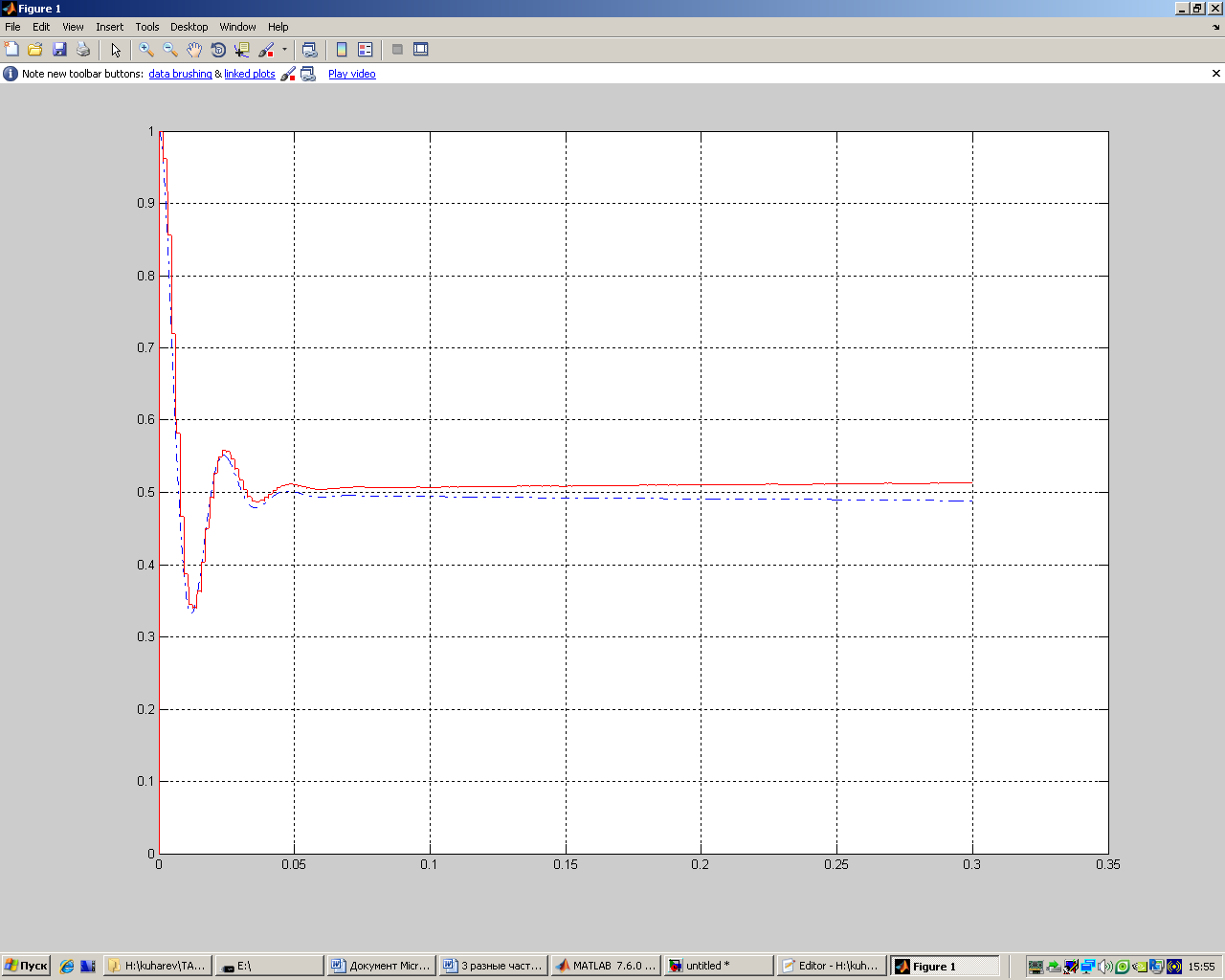This screenshot has width=1225, height=980.
Task: Open the File menu
Action: [x=12, y=27]
